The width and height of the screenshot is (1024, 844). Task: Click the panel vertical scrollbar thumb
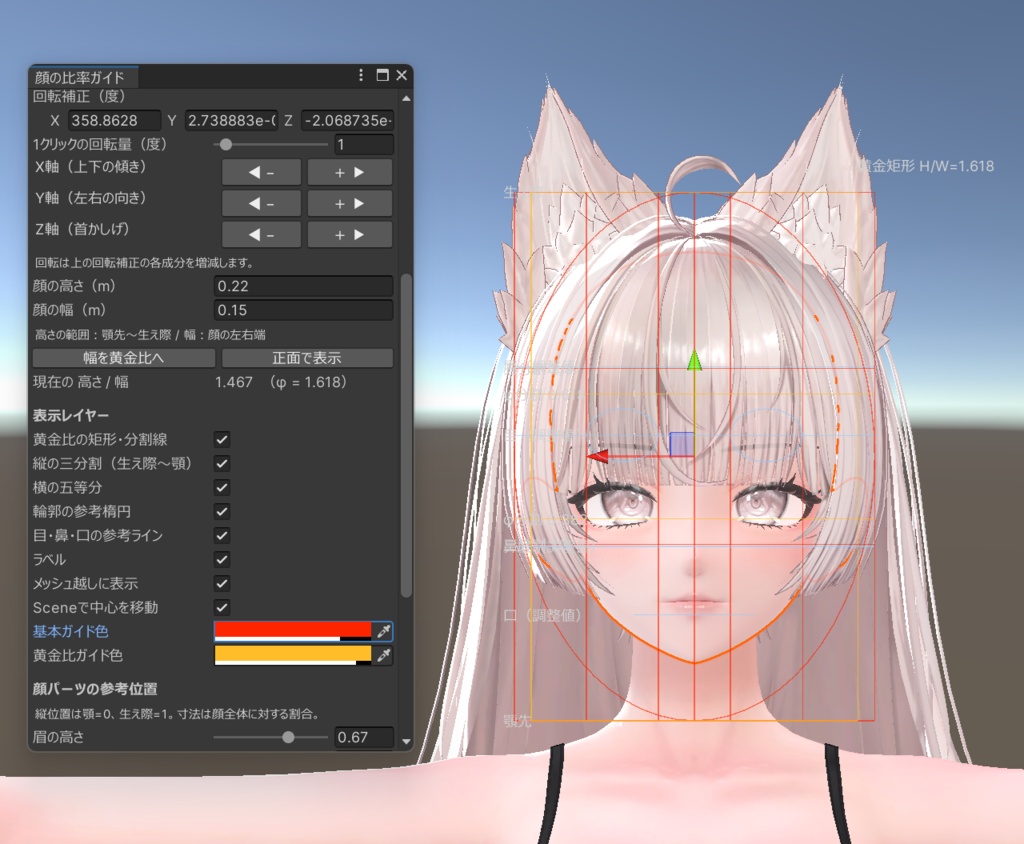pos(406,435)
